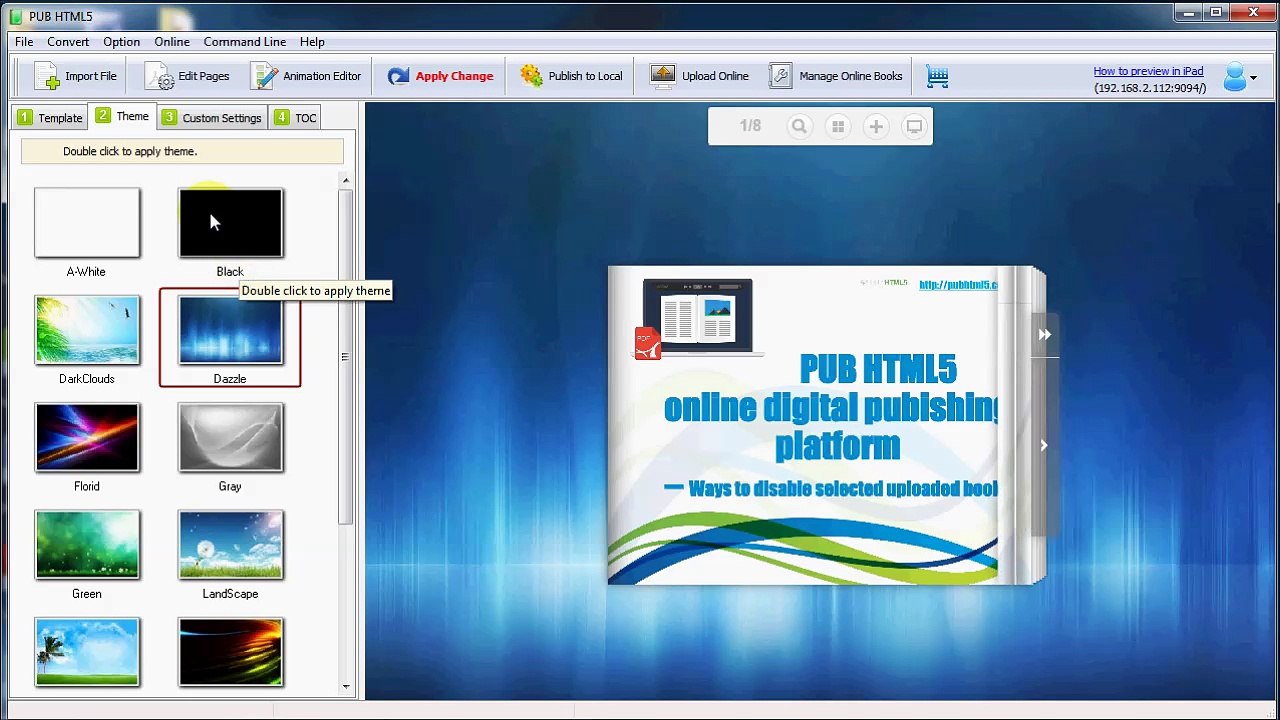The height and width of the screenshot is (720, 1280).
Task: Expand the user account dropdown arrow
Action: [1254, 78]
